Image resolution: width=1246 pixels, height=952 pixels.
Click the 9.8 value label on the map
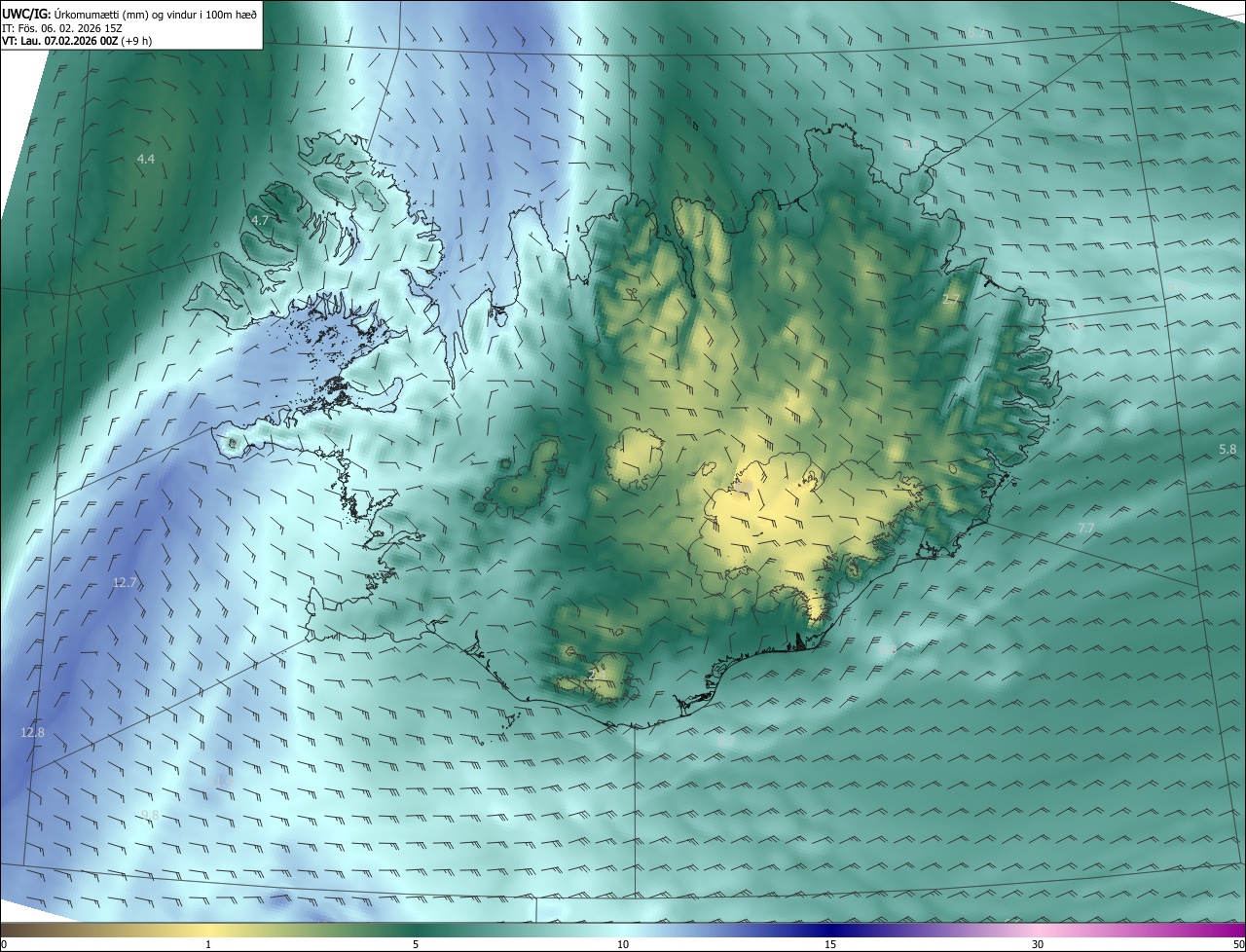pos(150,815)
